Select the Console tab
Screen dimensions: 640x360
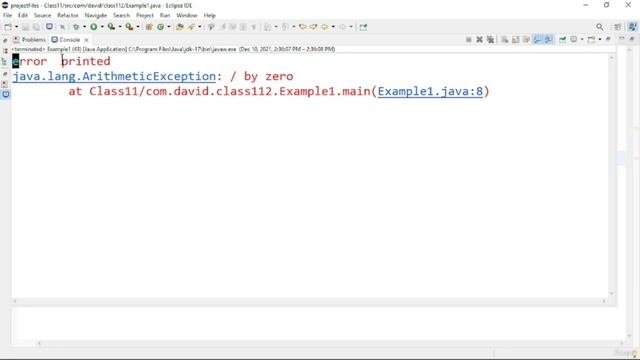[x=66, y=40]
